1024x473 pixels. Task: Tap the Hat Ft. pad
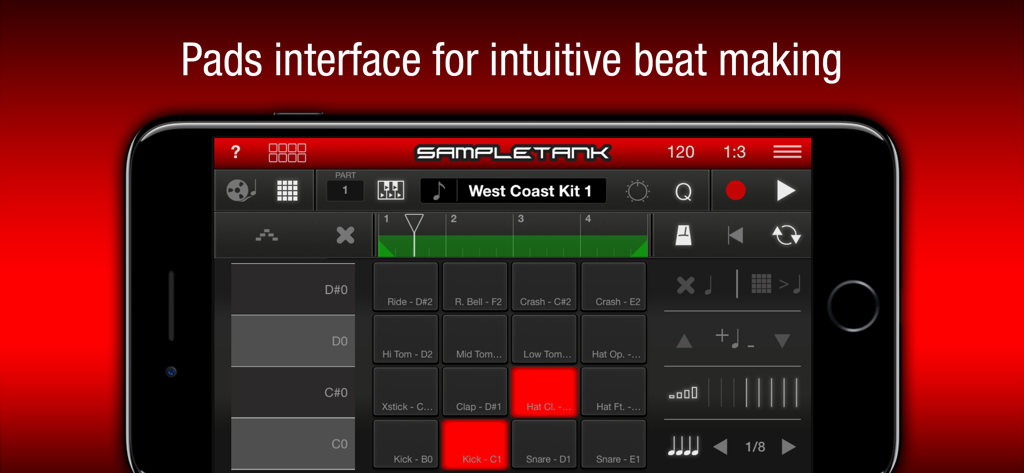tap(613, 391)
